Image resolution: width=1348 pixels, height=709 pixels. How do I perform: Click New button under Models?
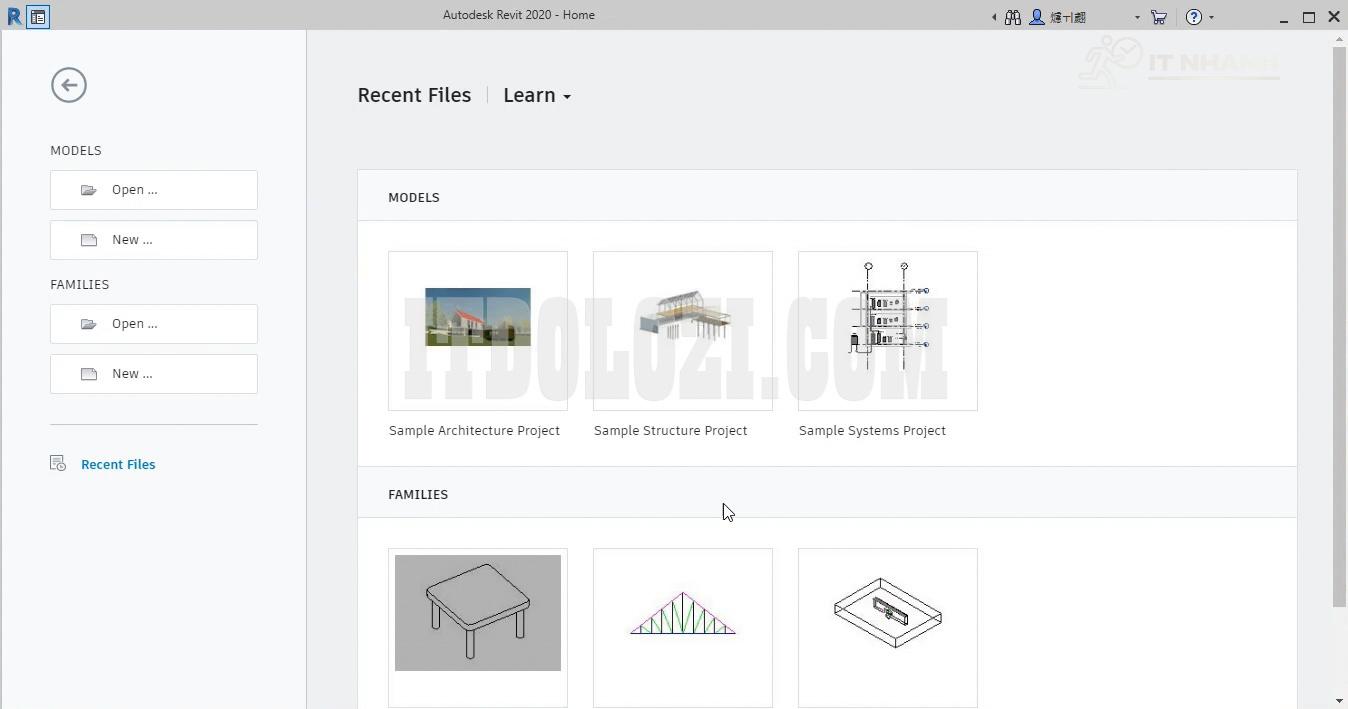click(x=154, y=240)
